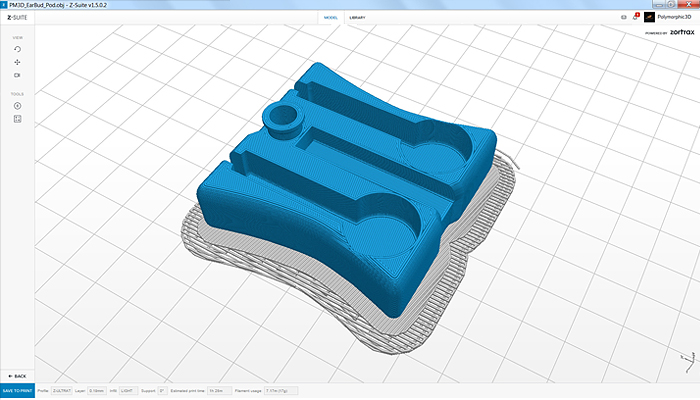
Task: Click the Support angle field
Action: click(x=162, y=391)
